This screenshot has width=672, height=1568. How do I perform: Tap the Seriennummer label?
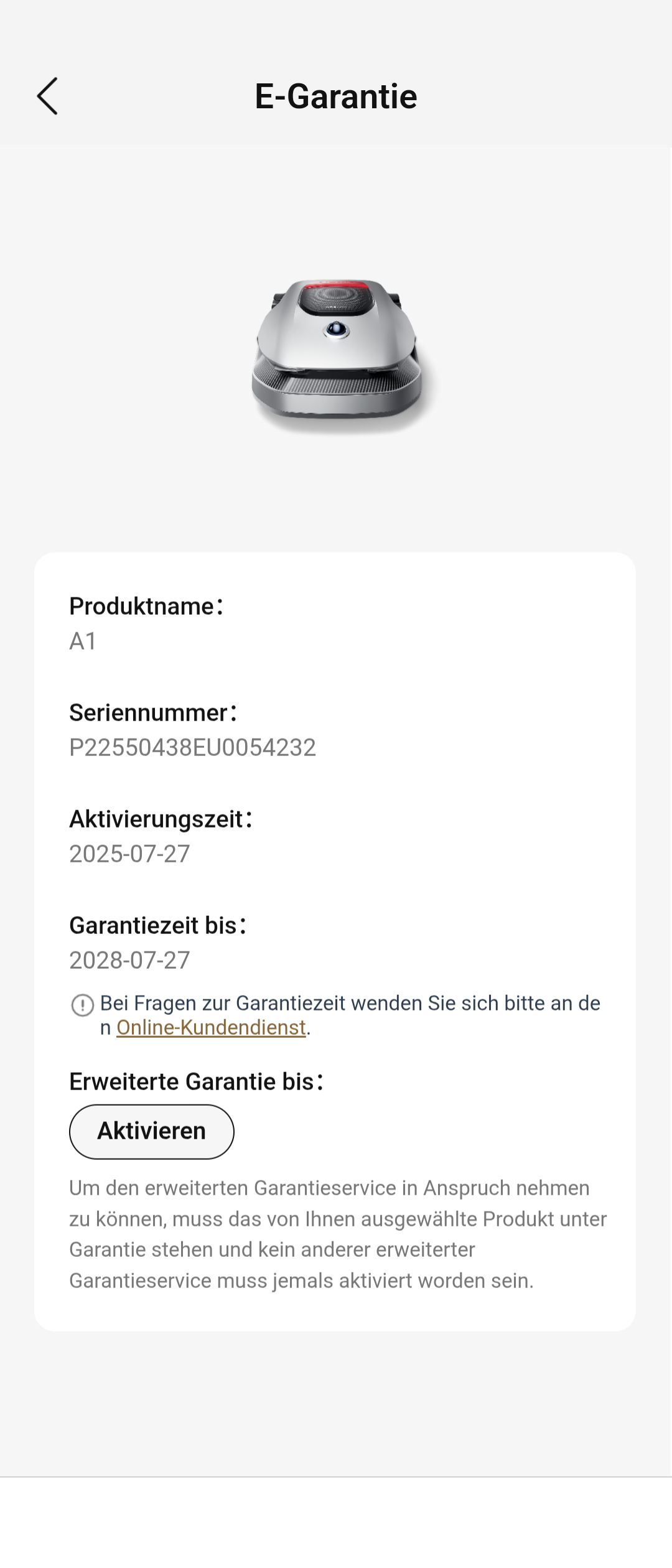click(153, 712)
